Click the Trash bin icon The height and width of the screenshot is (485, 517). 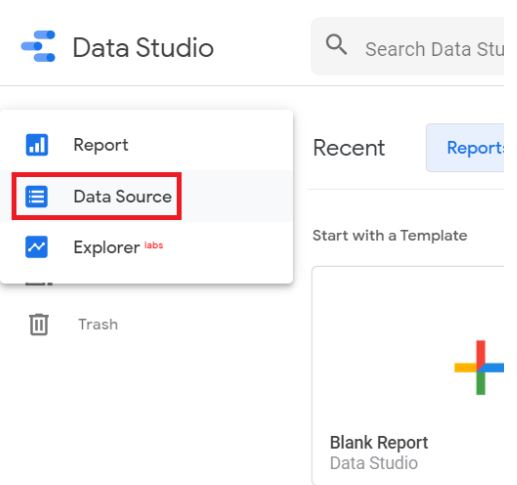(39, 324)
